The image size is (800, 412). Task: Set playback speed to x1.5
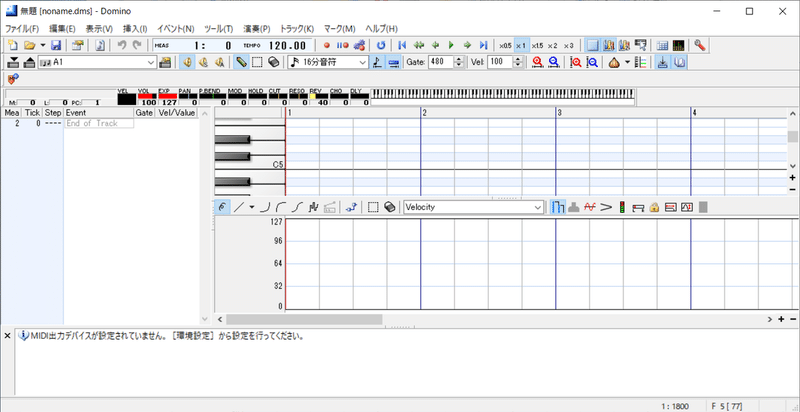(537, 45)
